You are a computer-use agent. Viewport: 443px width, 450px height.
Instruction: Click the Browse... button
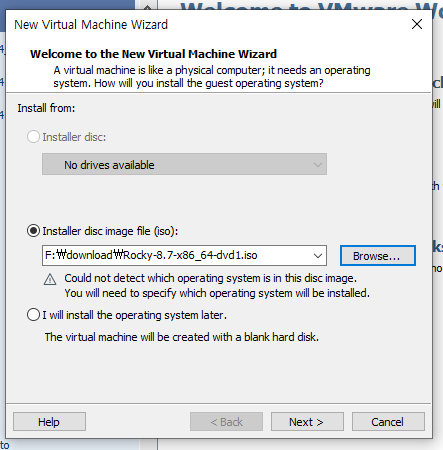(378, 256)
